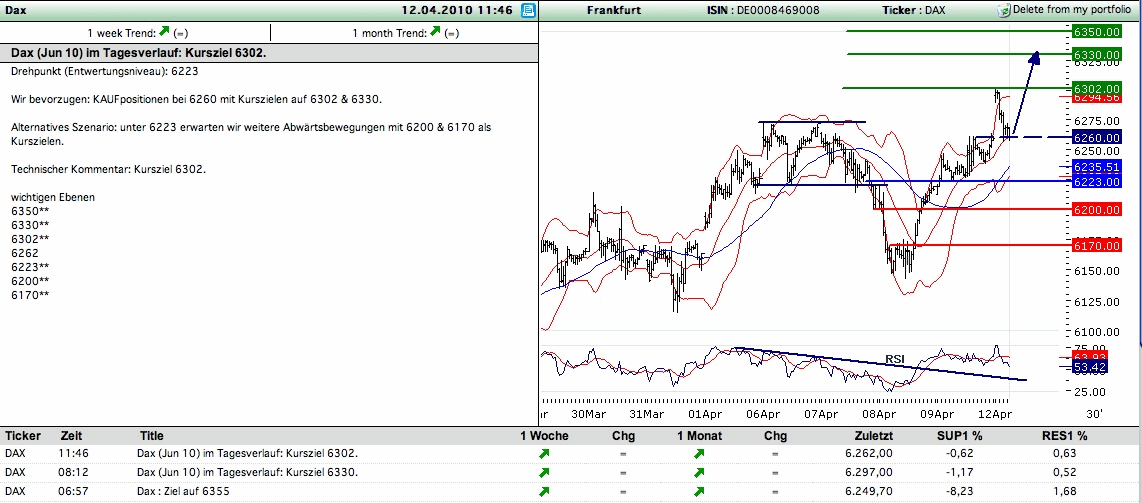
Task: Click the 1,68 RES1 value
Action: click(x=1064, y=491)
